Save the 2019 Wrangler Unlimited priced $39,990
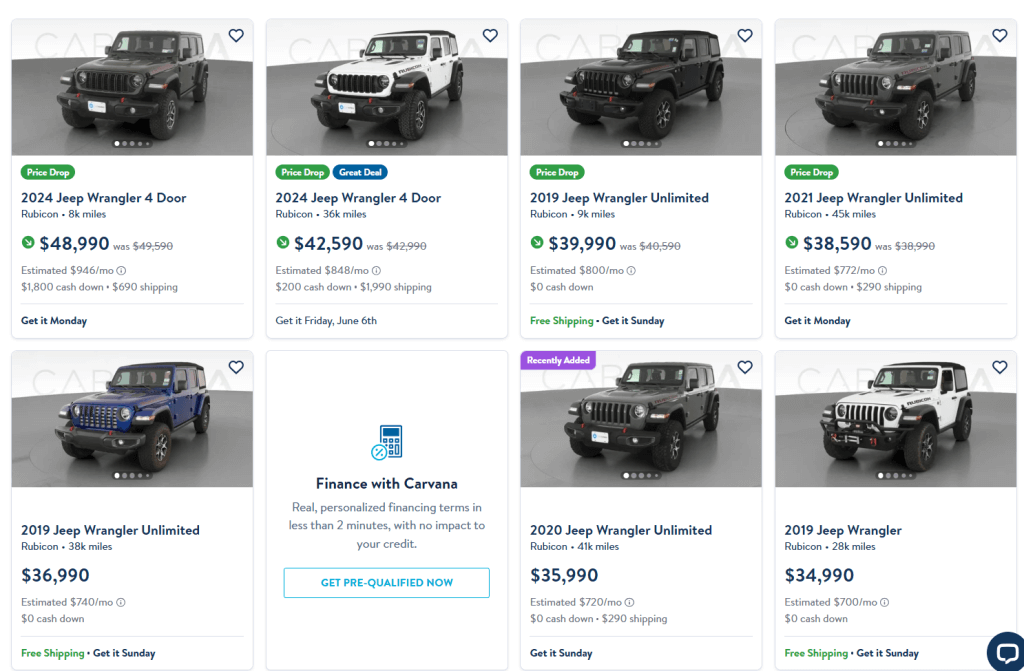 [745, 35]
